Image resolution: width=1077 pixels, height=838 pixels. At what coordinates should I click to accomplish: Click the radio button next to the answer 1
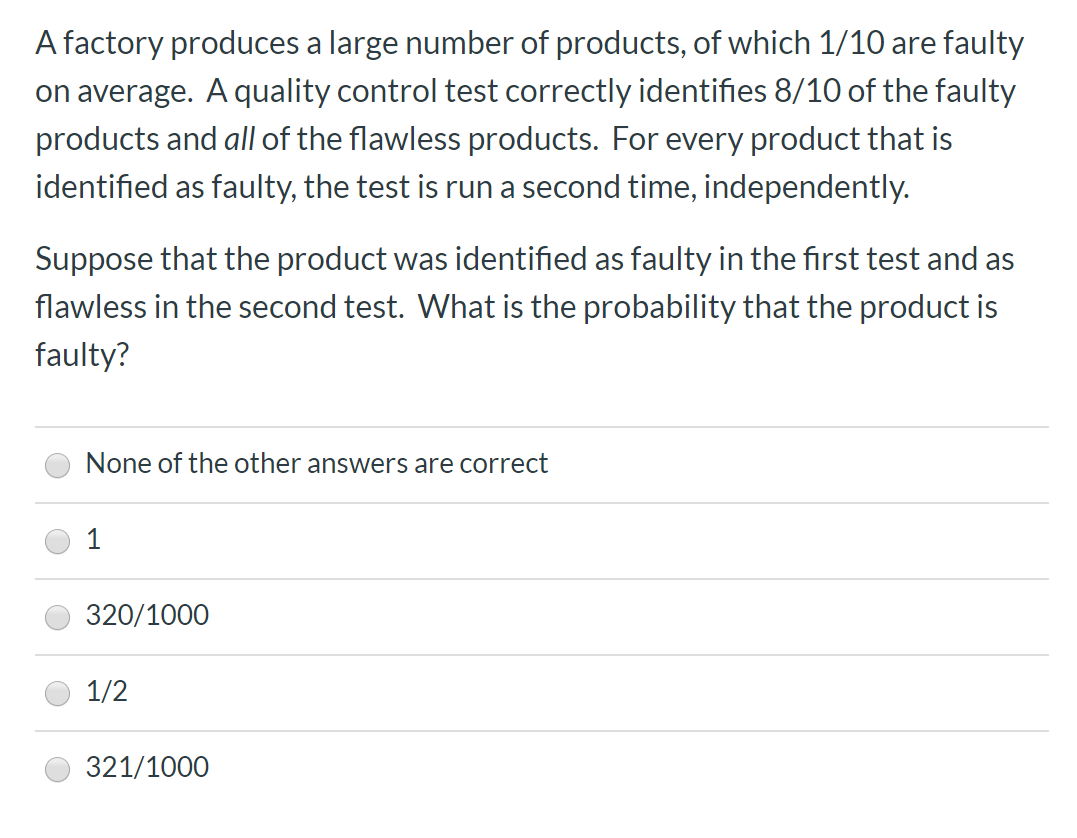point(57,541)
